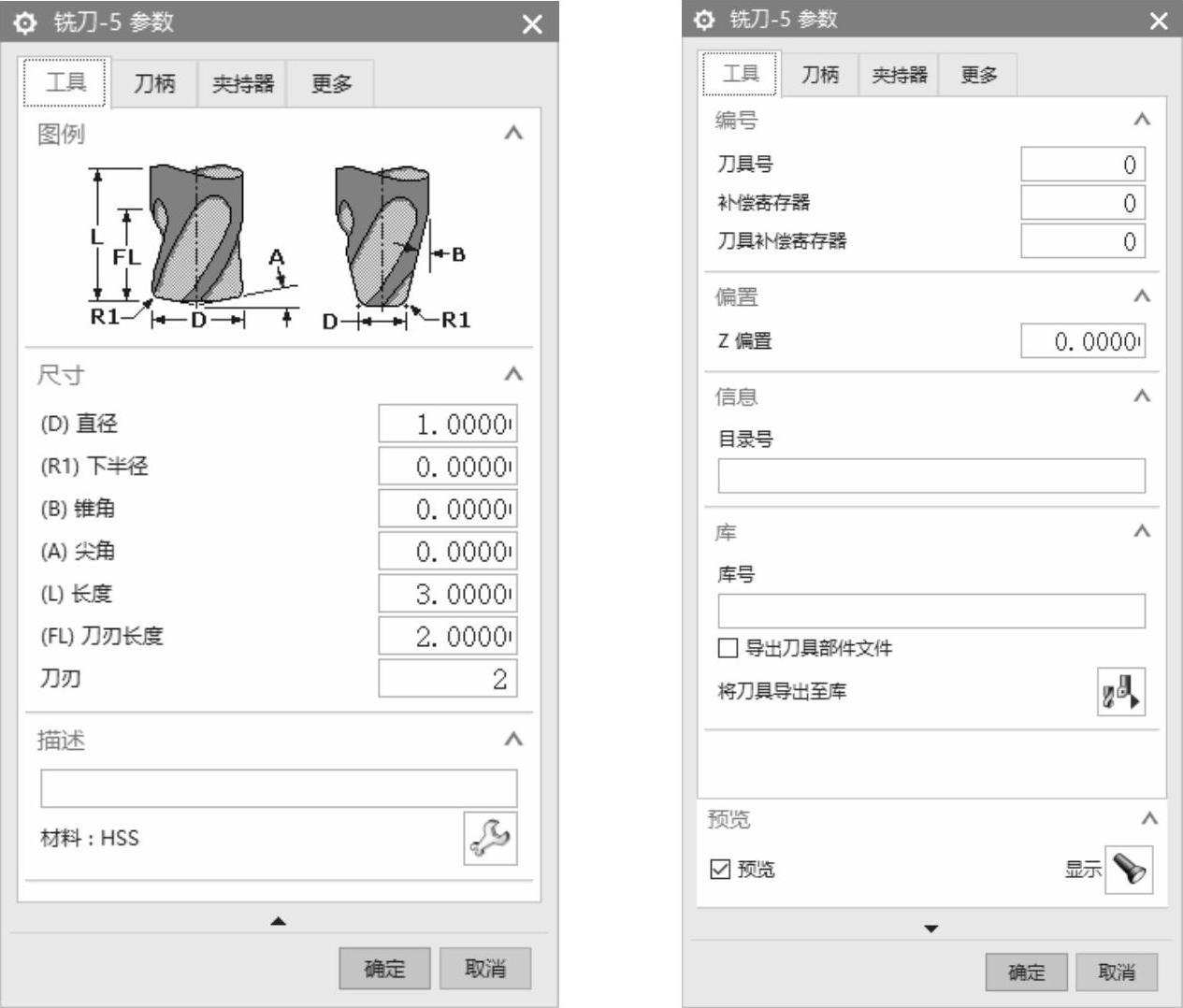Click the 刀具号 input field
This screenshot has height=1008, width=1183.
(x=1083, y=165)
